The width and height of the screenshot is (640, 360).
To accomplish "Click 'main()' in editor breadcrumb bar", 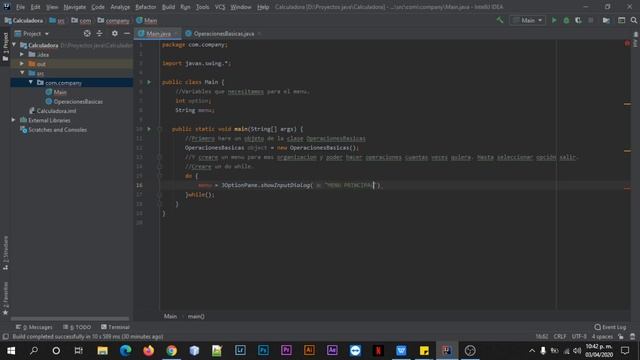I will pos(196,316).
